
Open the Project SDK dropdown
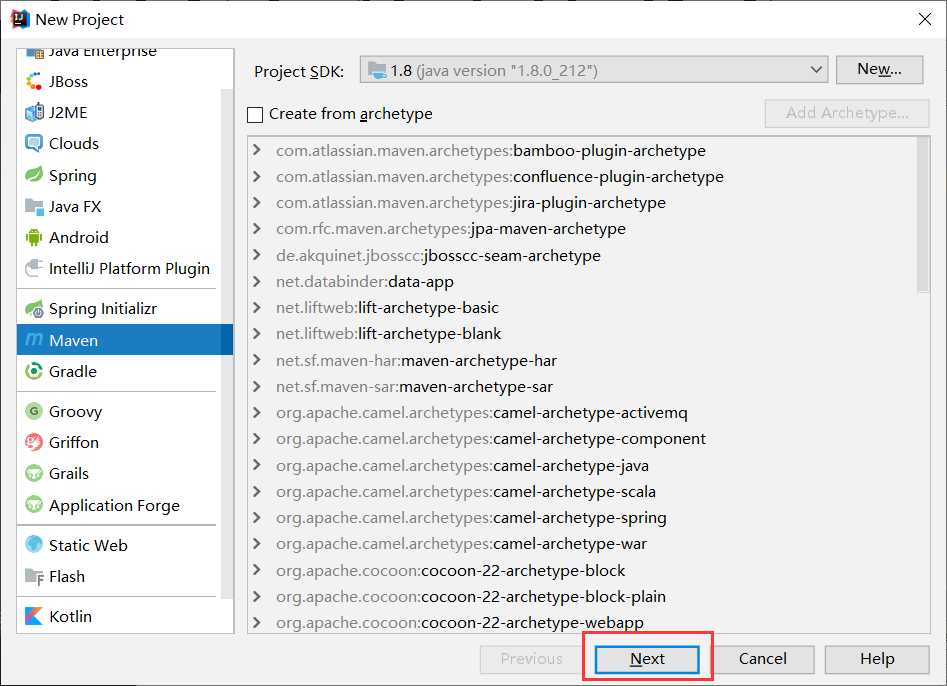[593, 70]
